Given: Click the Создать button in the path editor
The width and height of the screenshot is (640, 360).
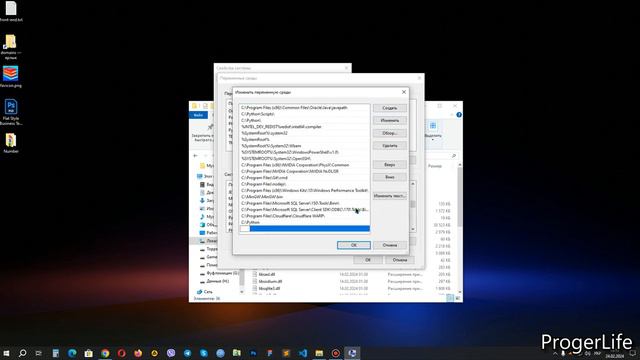Looking at the screenshot, I should pyautogui.click(x=389, y=108).
